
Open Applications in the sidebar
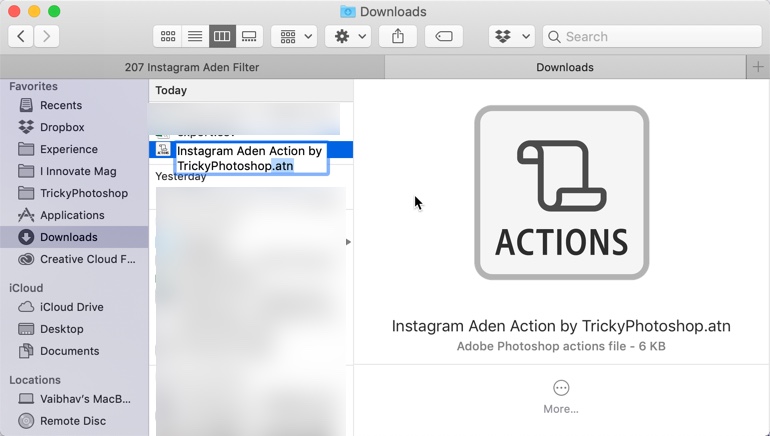74,215
